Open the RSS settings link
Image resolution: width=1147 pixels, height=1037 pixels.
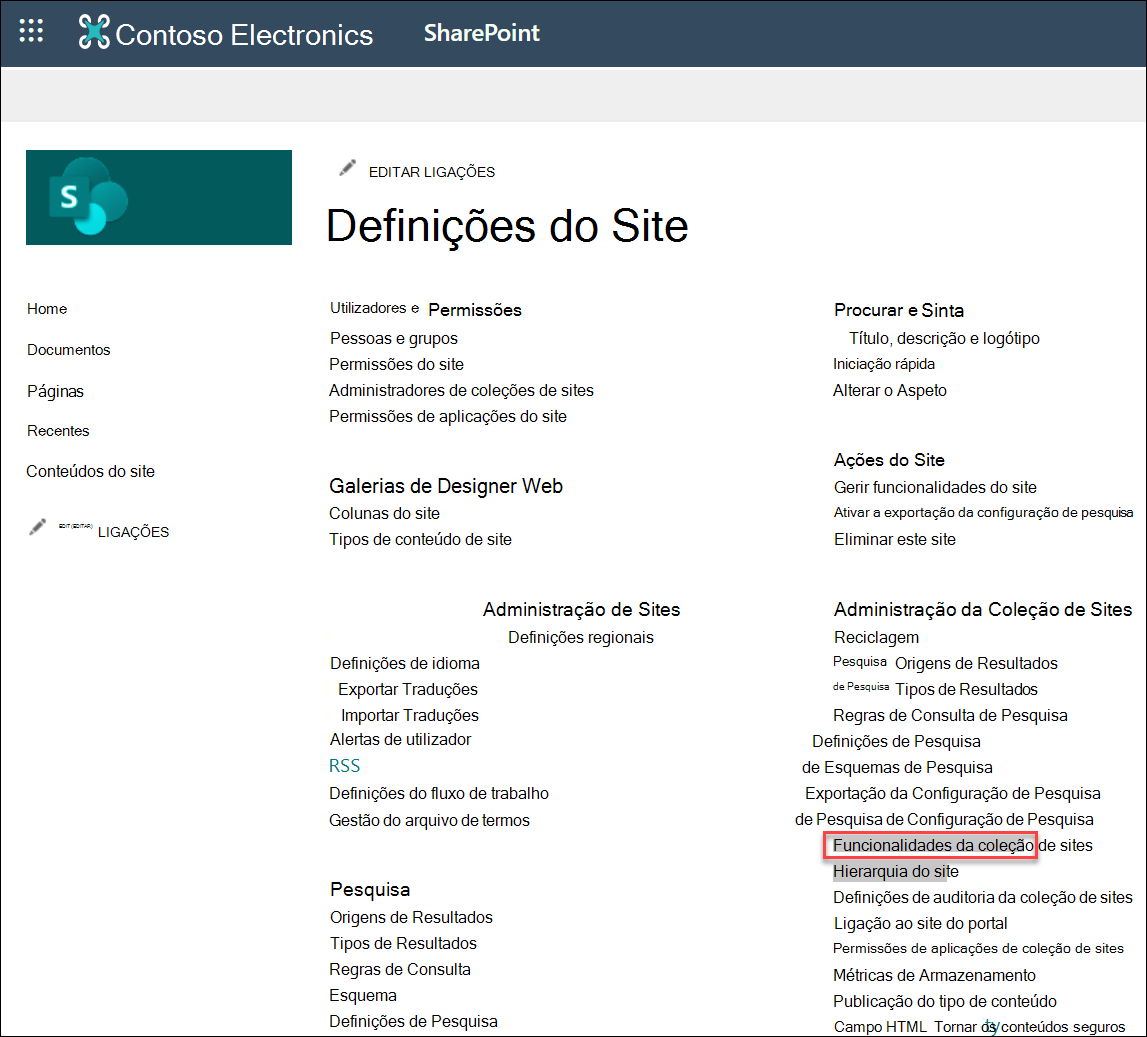pyautogui.click(x=345, y=766)
